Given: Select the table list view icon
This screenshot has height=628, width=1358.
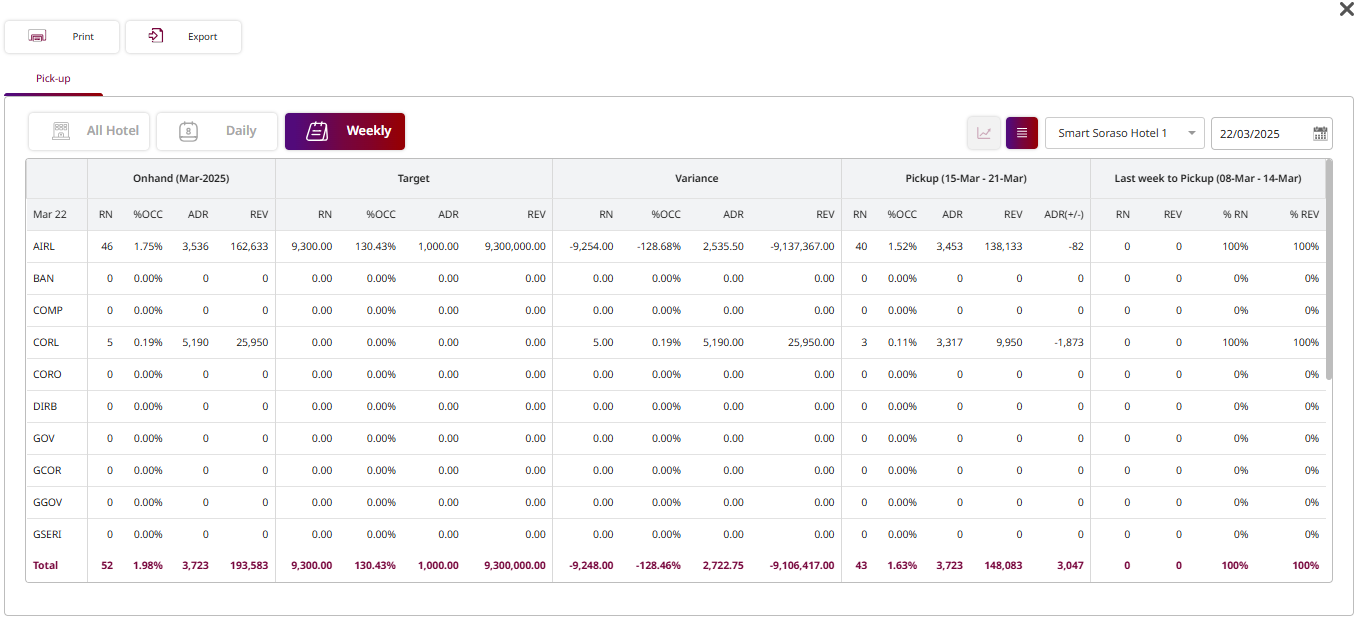Looking at the screenshot, I should pos(1022,133).
